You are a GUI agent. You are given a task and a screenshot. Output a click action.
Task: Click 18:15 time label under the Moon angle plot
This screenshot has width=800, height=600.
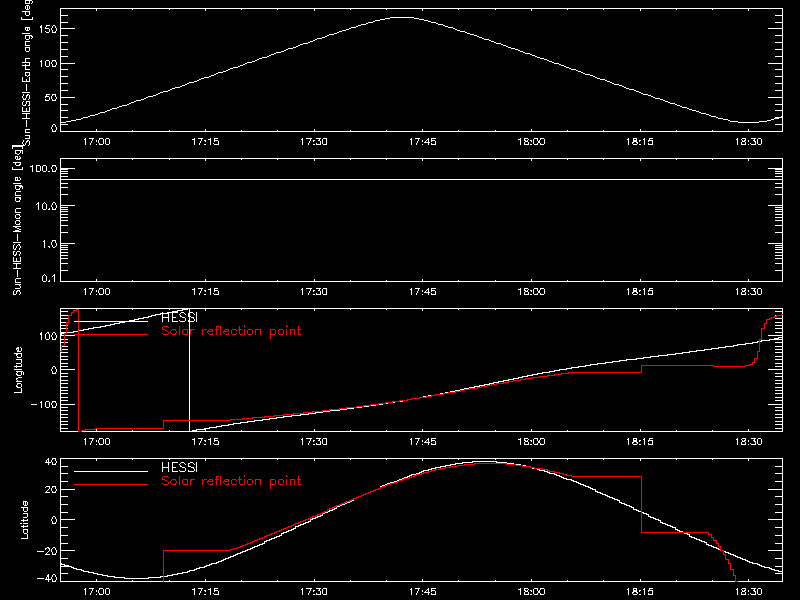pos(640,292)
